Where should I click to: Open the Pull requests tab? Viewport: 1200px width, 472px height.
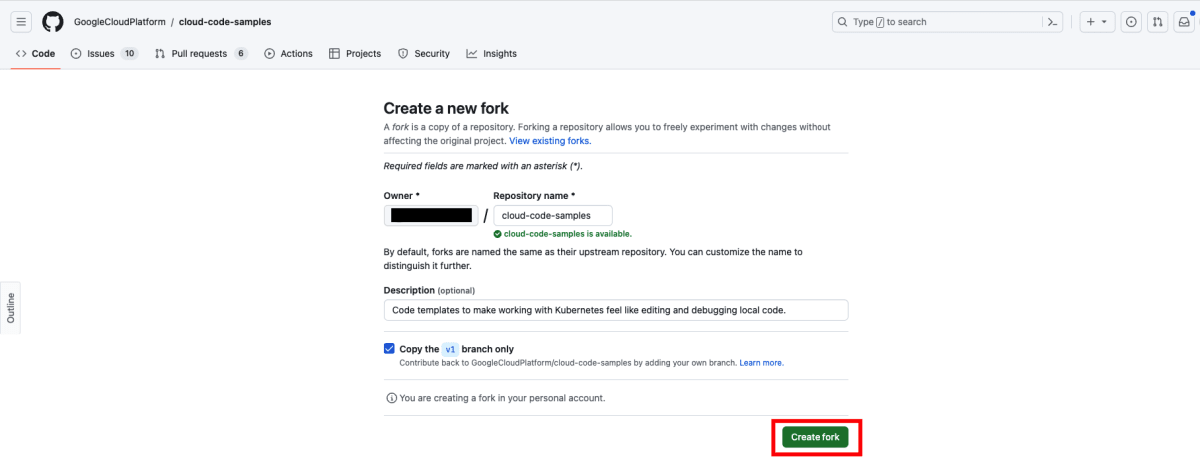click(x=201, y=54)
